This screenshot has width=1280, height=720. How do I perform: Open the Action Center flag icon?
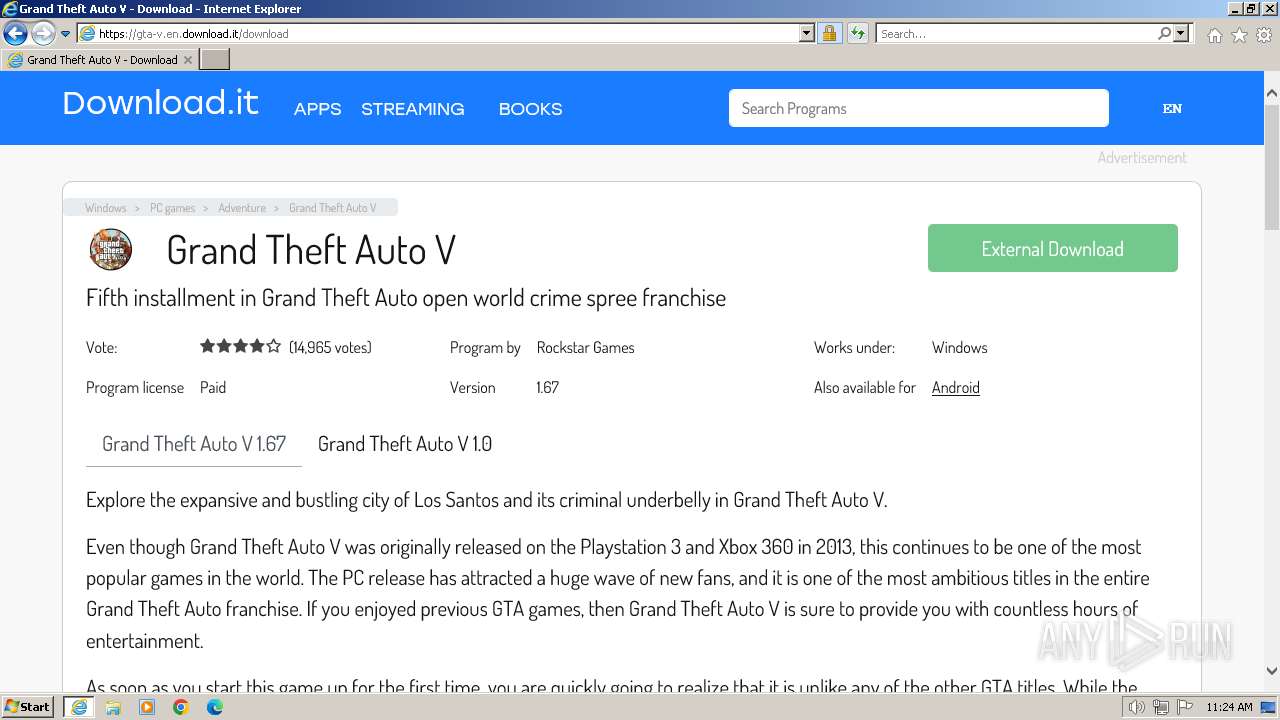(x=1184, y=707)
